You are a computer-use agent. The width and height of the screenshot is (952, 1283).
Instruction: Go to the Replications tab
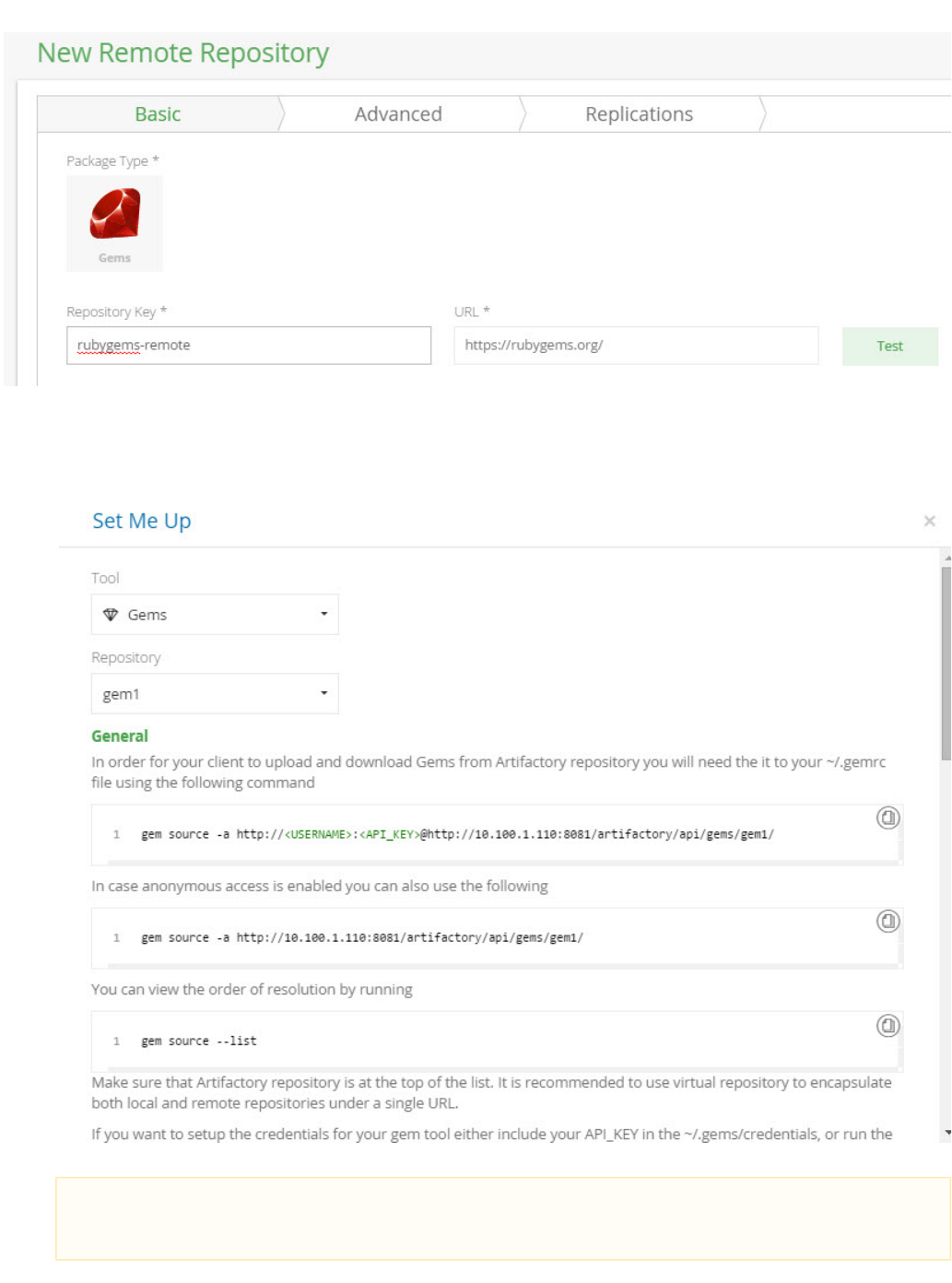[x=639, y=114]
